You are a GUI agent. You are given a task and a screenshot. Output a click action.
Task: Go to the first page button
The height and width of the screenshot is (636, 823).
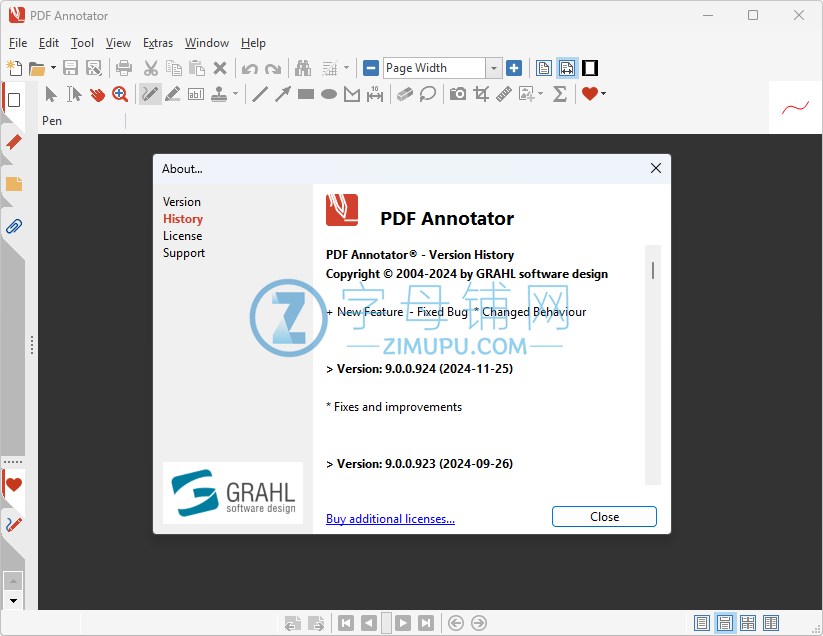click(x=346, y=623)
